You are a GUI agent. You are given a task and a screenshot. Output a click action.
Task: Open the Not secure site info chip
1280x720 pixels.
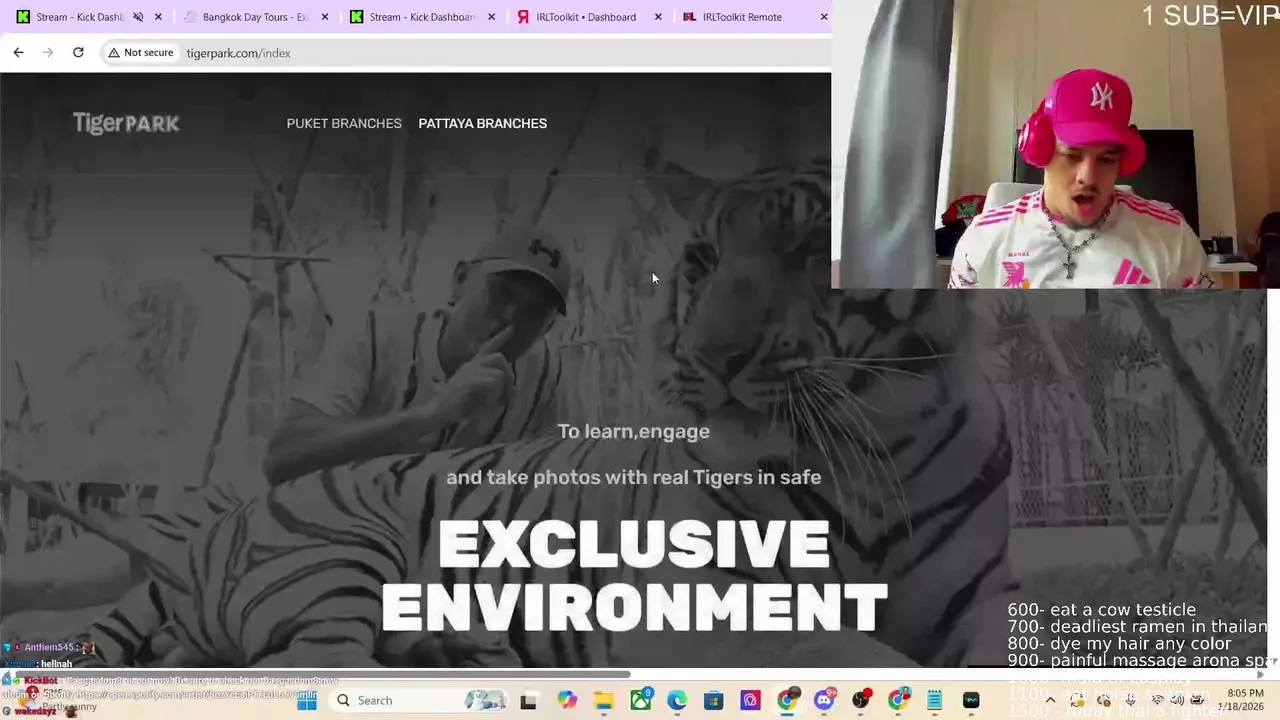pos(141,52)
